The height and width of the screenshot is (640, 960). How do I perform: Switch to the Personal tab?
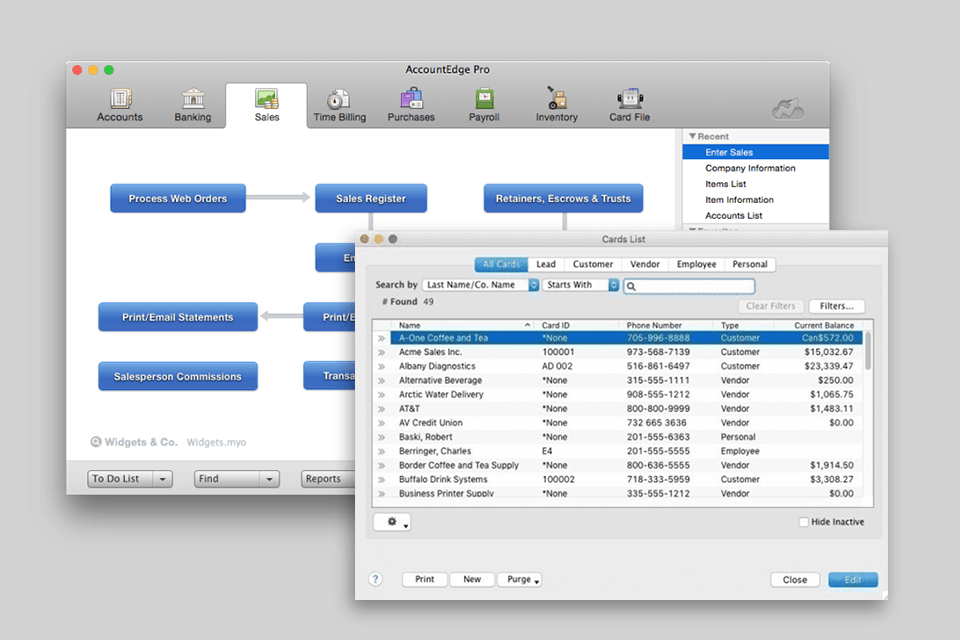click(750, 264)
